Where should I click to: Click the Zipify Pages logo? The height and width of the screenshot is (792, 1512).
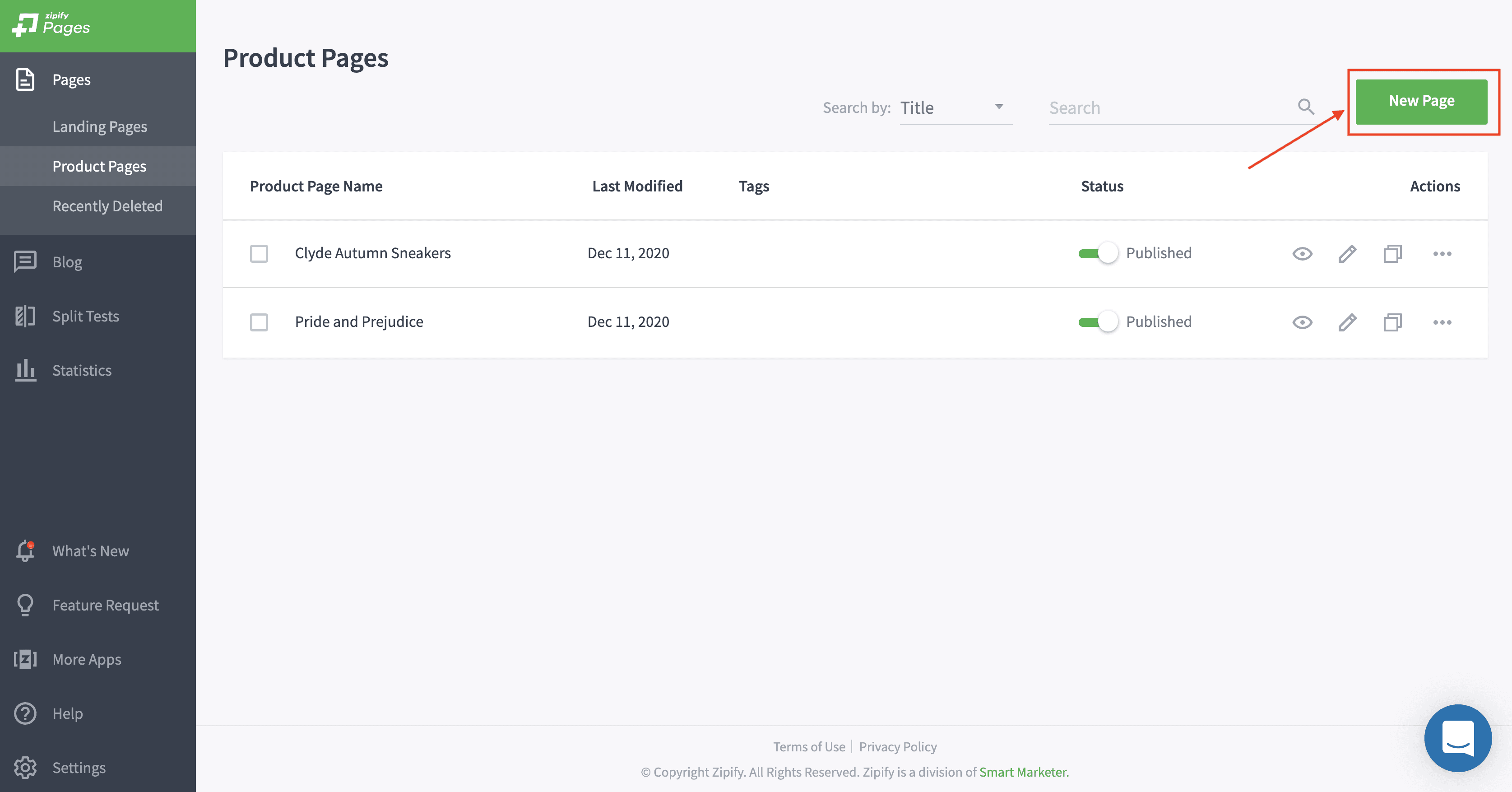pyautogui.click(x=51, y=25)
